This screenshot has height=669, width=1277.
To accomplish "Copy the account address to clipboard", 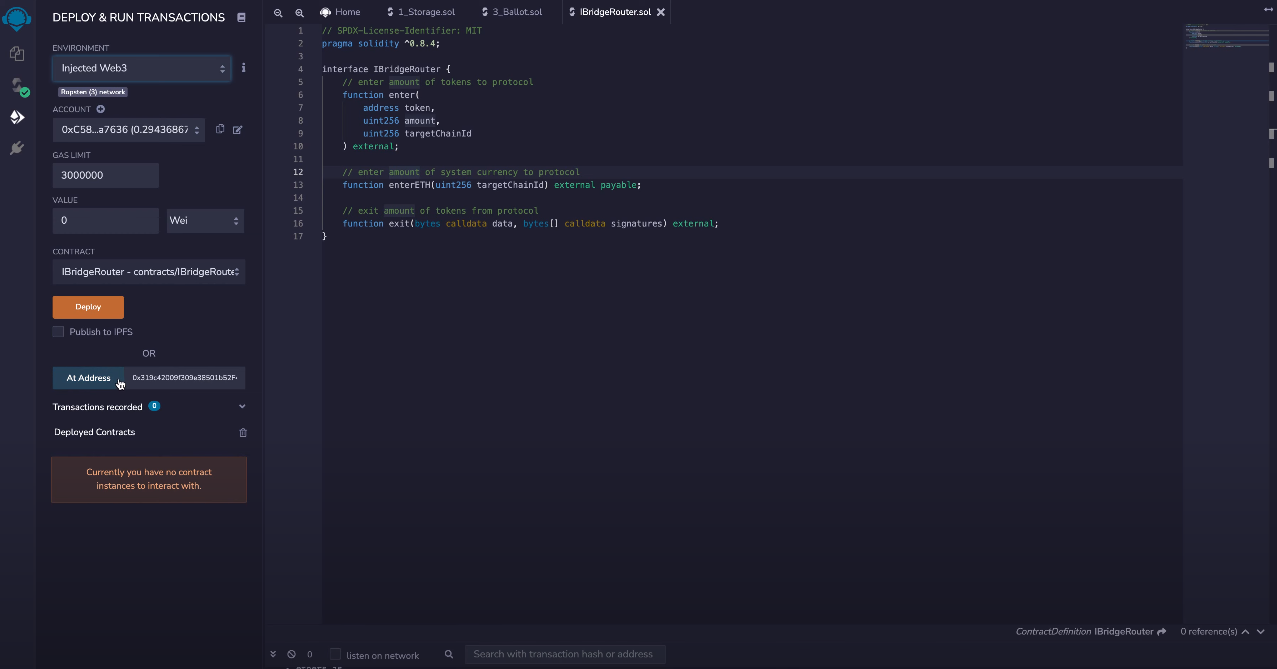I will pyautogui.click(x=220, y=129).
